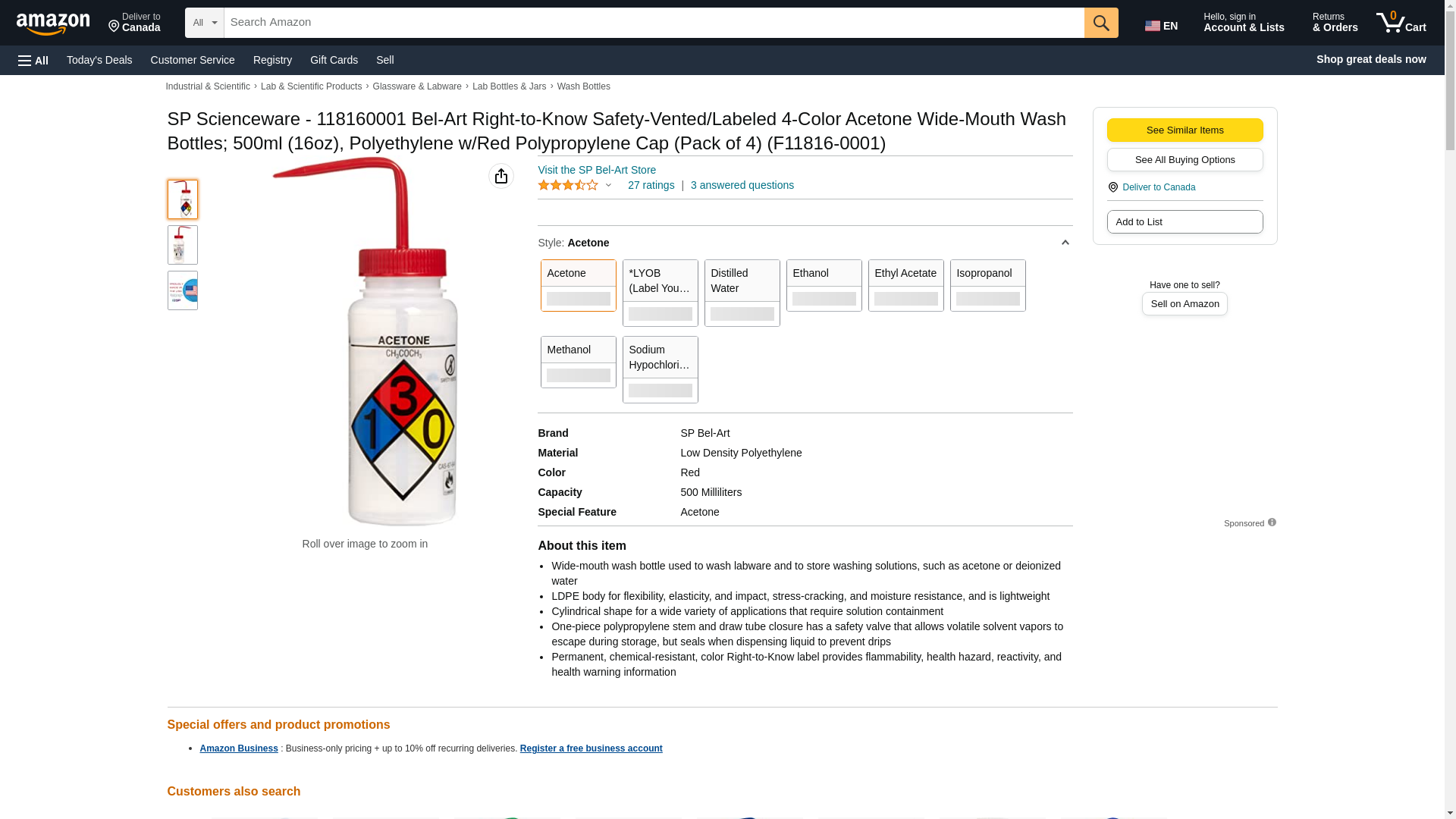Screen dimensions: 1456x819
Task: Click the Amazon logo
Action: [x=53, y=24]
